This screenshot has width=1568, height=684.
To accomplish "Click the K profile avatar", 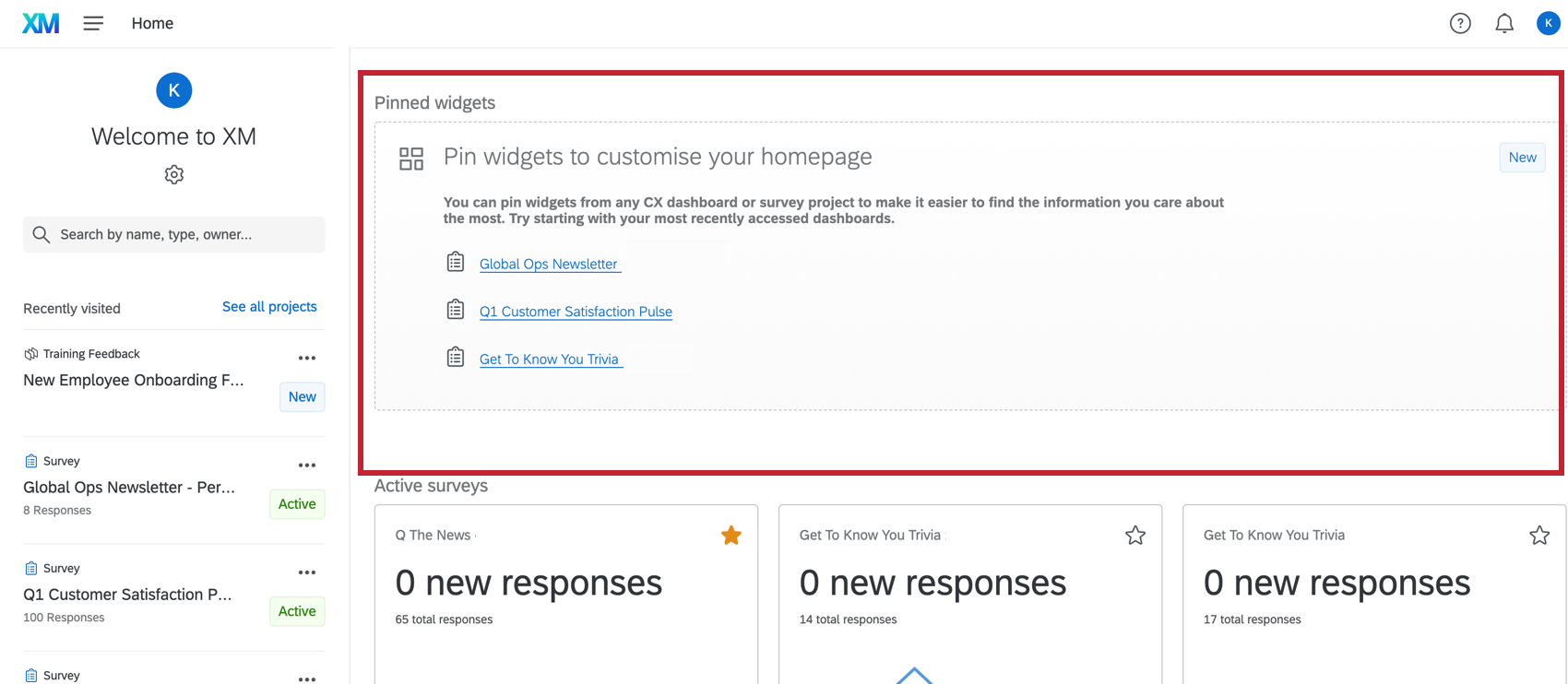I will click(1548, 23).
